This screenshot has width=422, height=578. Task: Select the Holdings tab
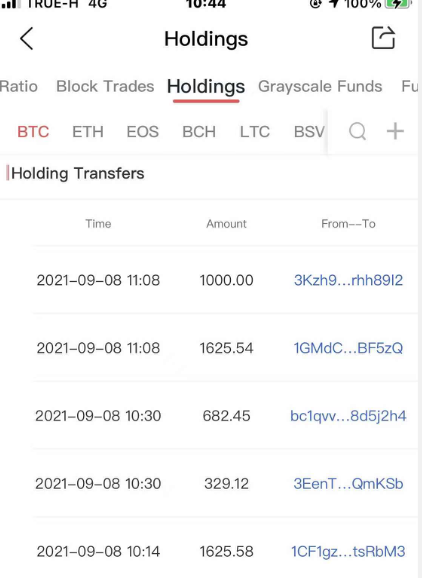(x=206, y=87)
